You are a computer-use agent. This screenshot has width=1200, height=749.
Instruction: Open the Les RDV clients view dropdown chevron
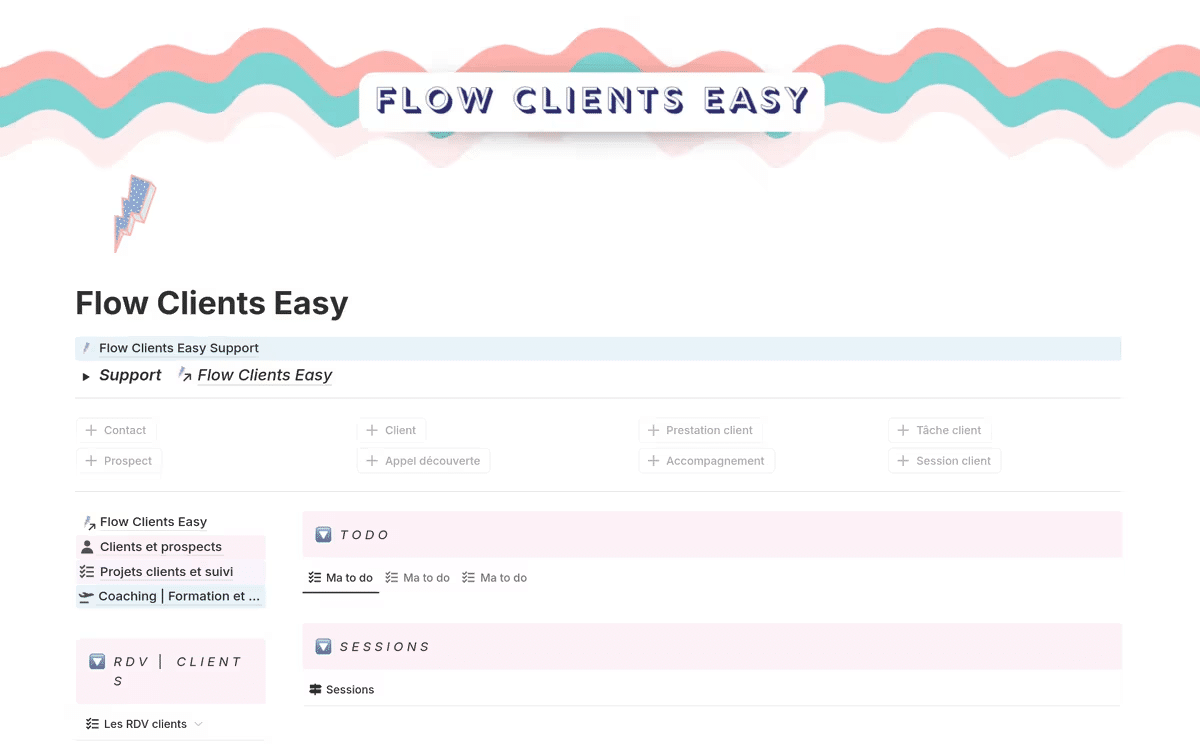click(x=198, y=724)
